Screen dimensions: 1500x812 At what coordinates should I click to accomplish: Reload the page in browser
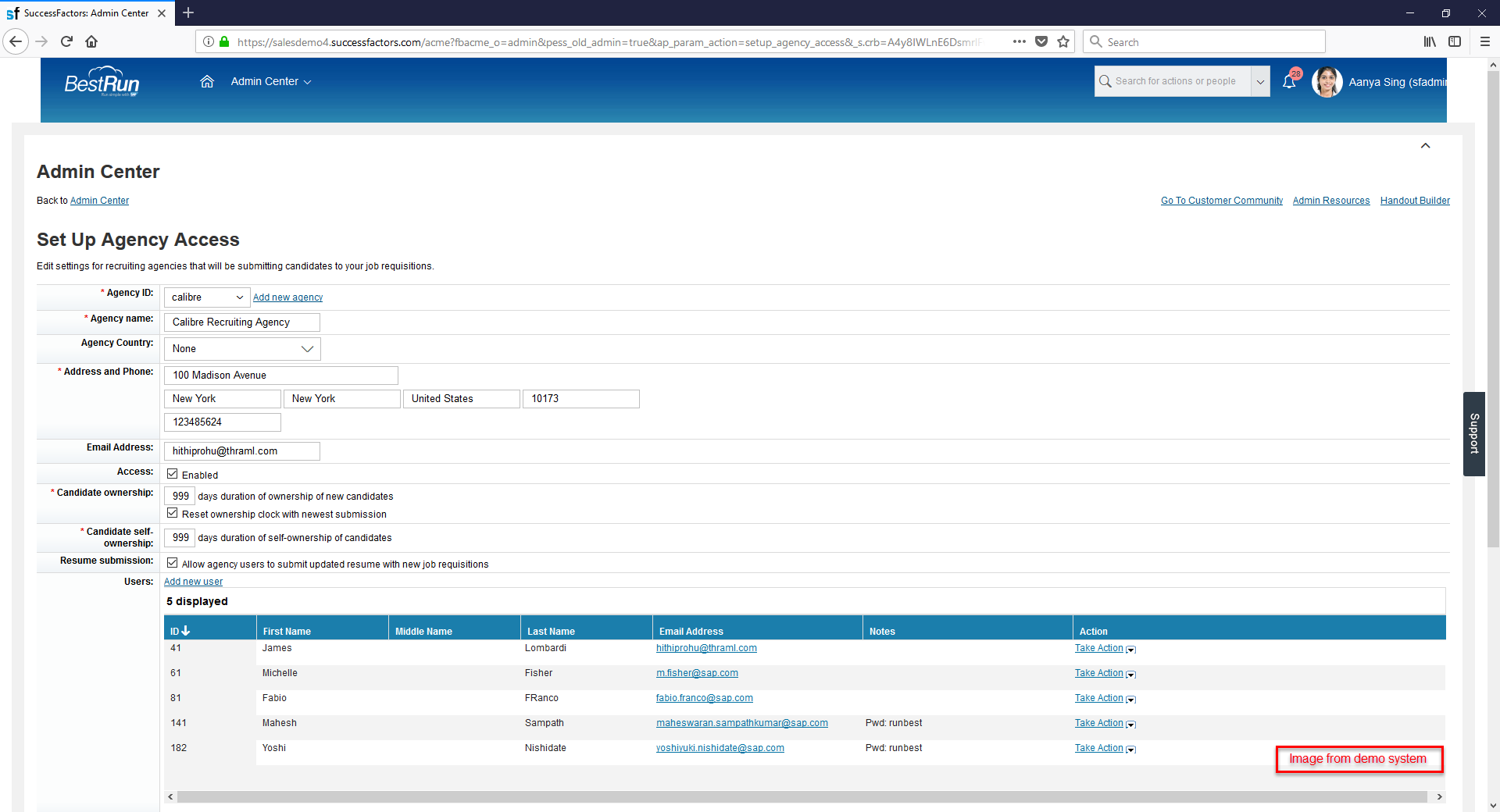coord(66,41)
